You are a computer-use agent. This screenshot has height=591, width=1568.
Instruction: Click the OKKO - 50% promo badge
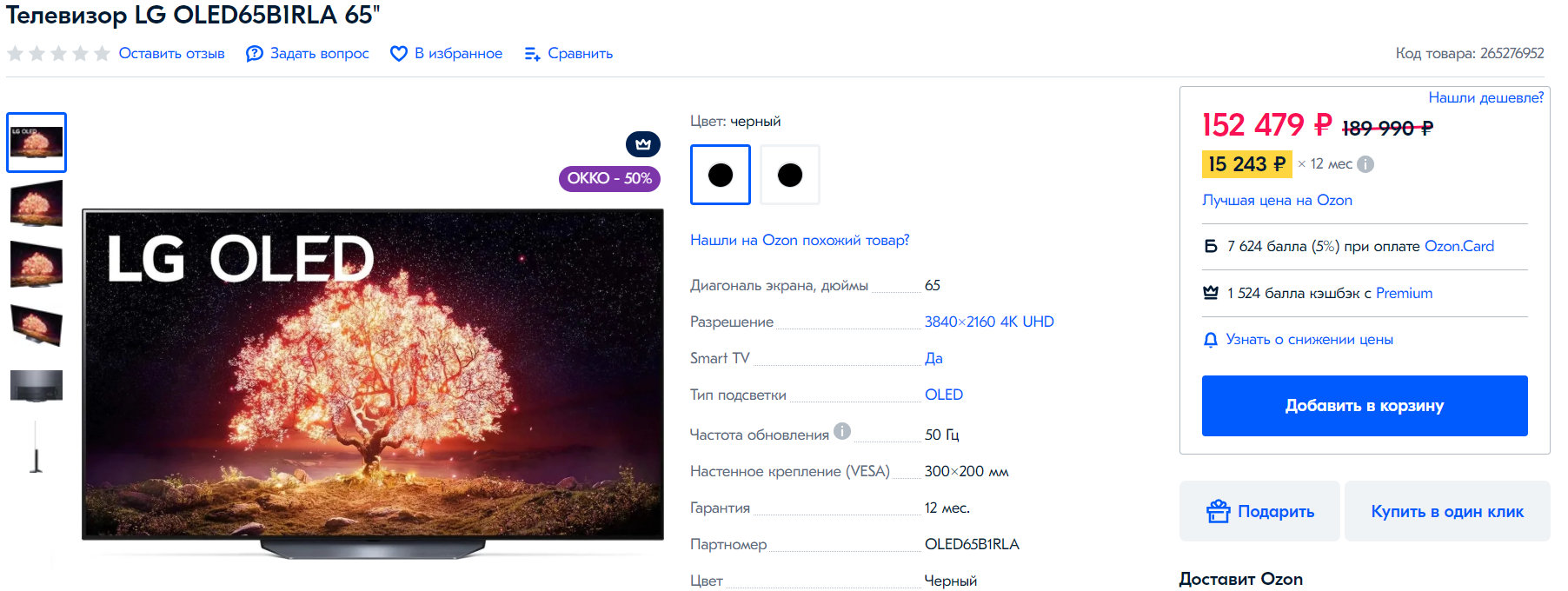[x=608, y=178]
